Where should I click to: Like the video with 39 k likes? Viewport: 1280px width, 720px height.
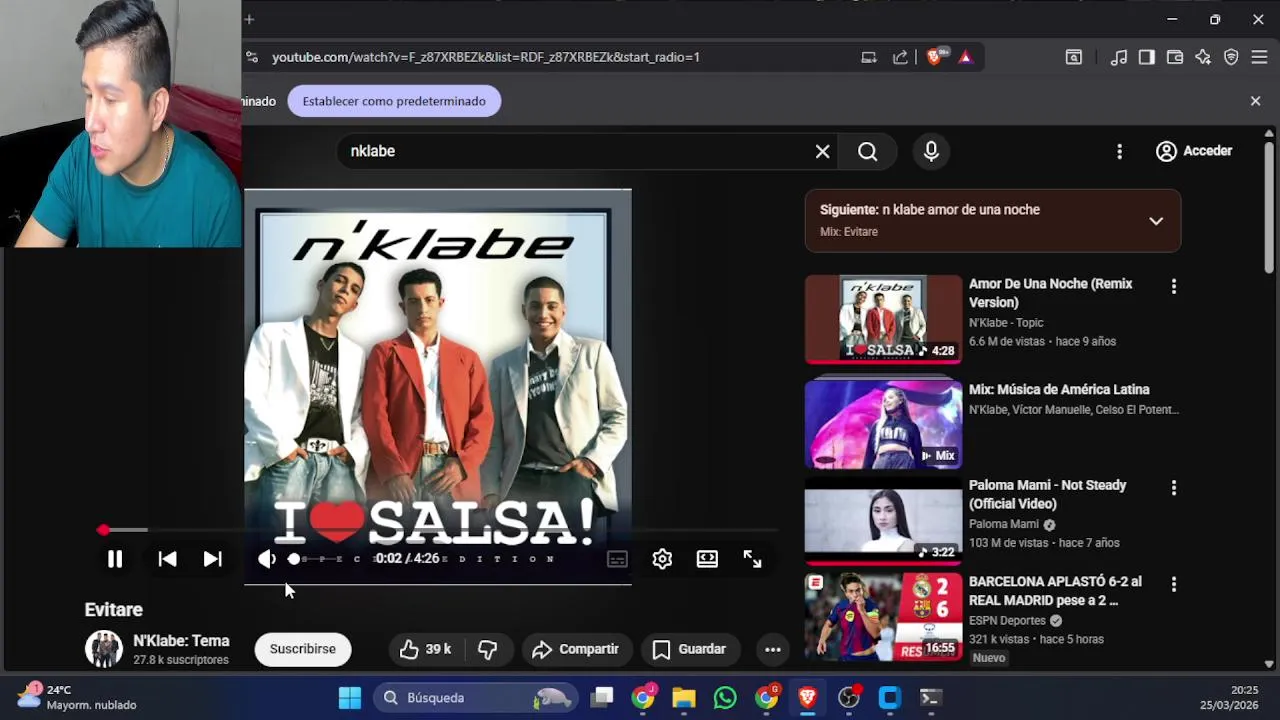point(425,649)
